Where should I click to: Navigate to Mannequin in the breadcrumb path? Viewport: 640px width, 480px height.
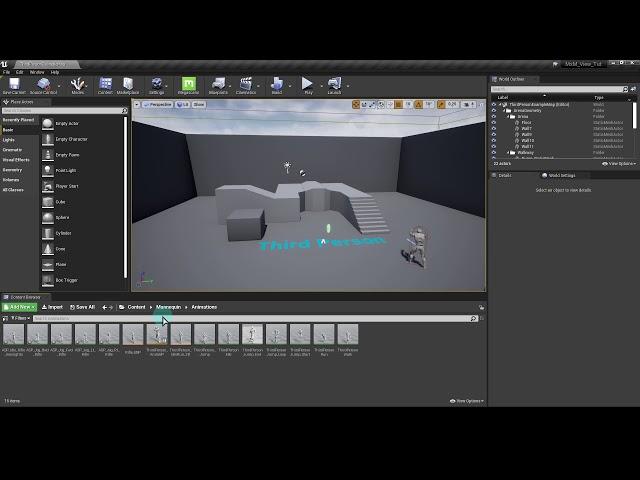[168, 307]
